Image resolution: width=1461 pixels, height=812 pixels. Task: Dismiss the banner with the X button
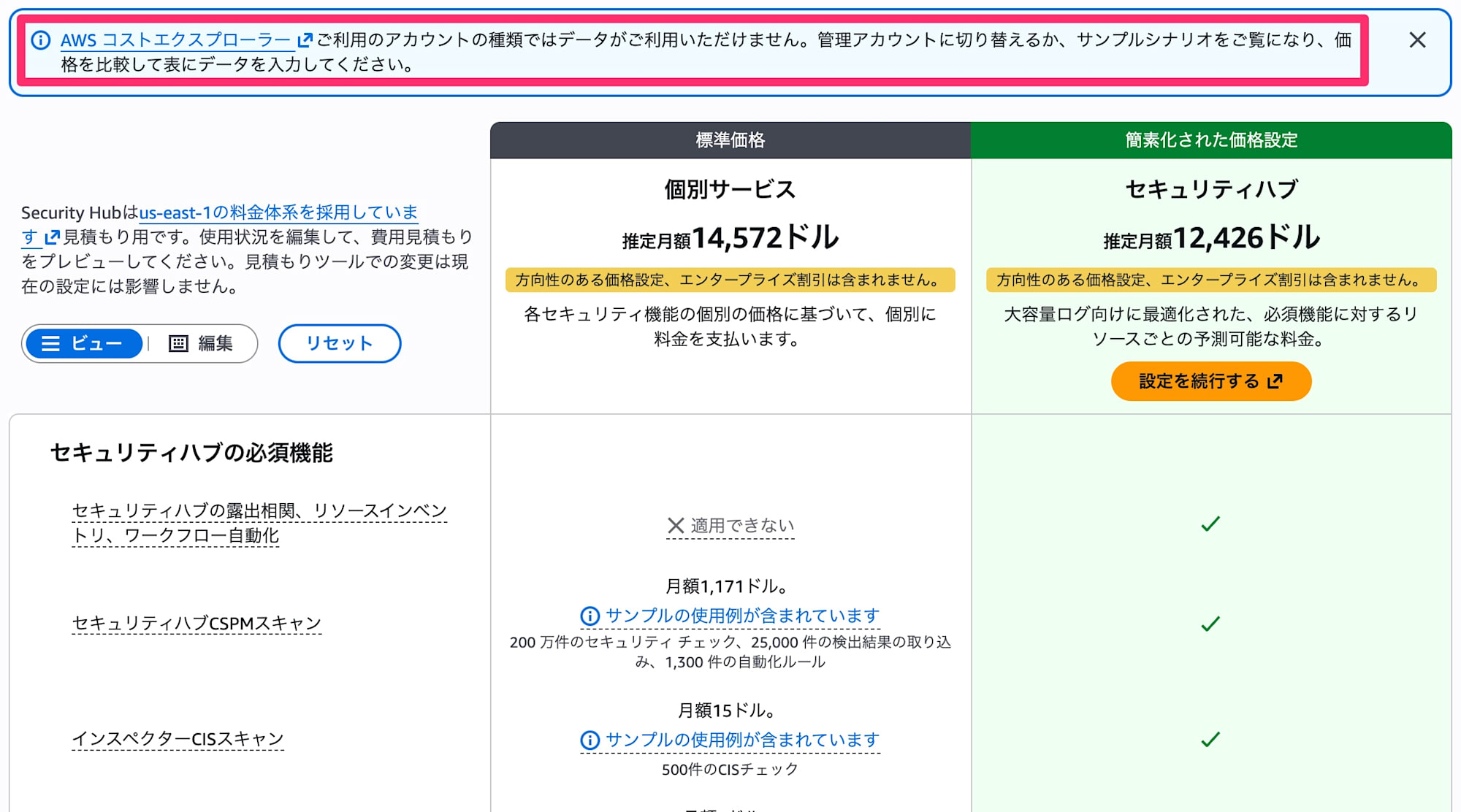point(1417,40)
